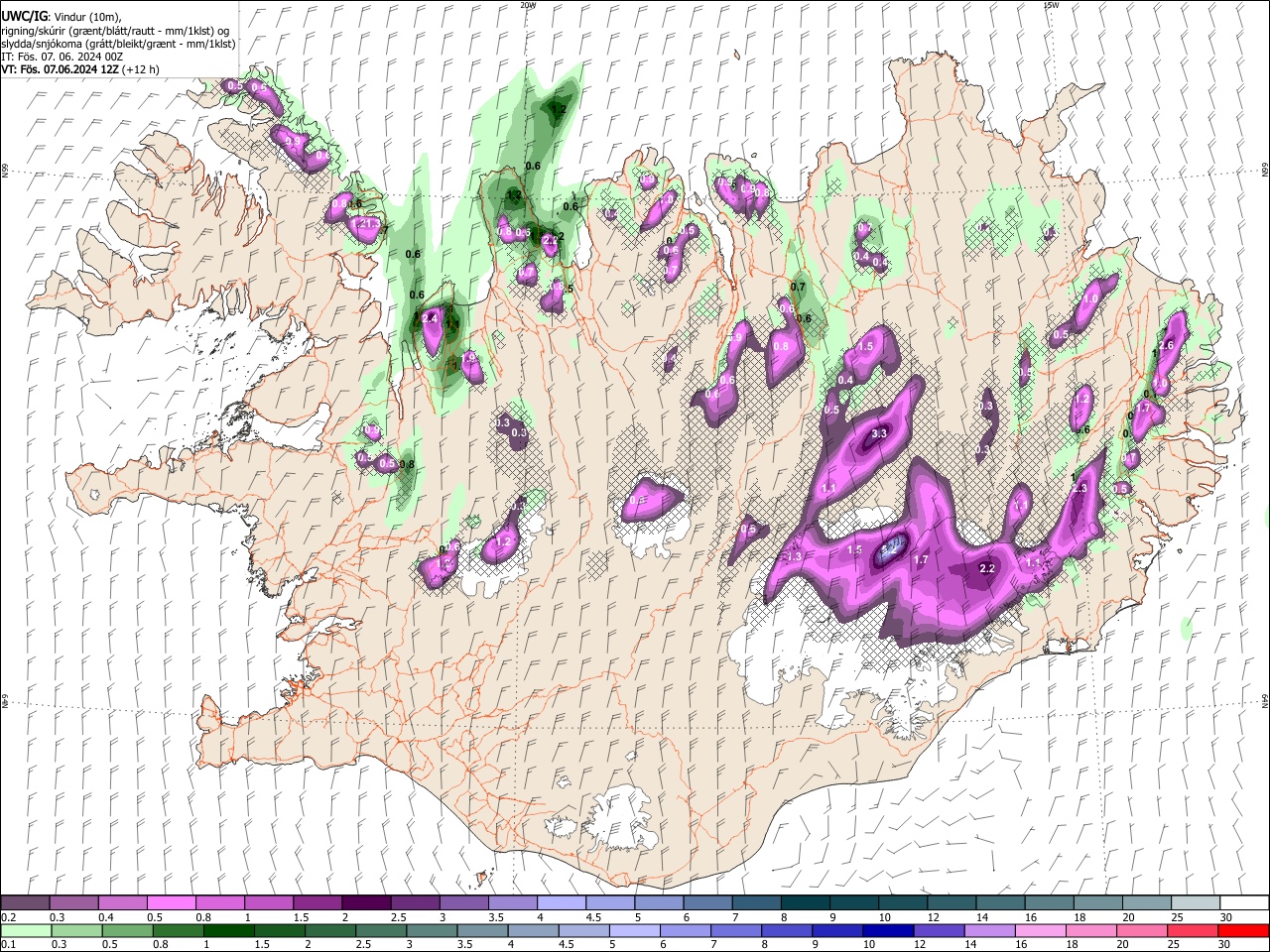Select the pale lavender swatch labeled 4 in the upper legend
This screenshot has height=952, width=1270.
[562, 902]
